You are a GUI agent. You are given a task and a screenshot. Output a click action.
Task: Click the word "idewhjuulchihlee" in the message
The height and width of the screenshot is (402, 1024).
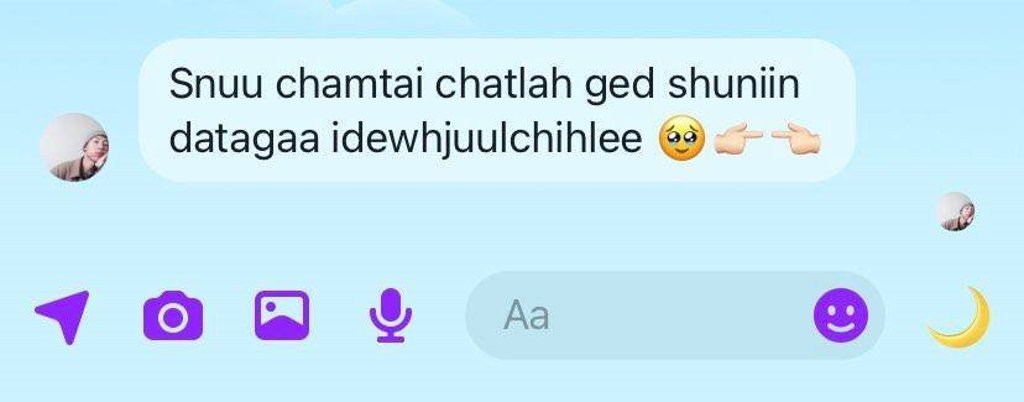tap(487, 140)
